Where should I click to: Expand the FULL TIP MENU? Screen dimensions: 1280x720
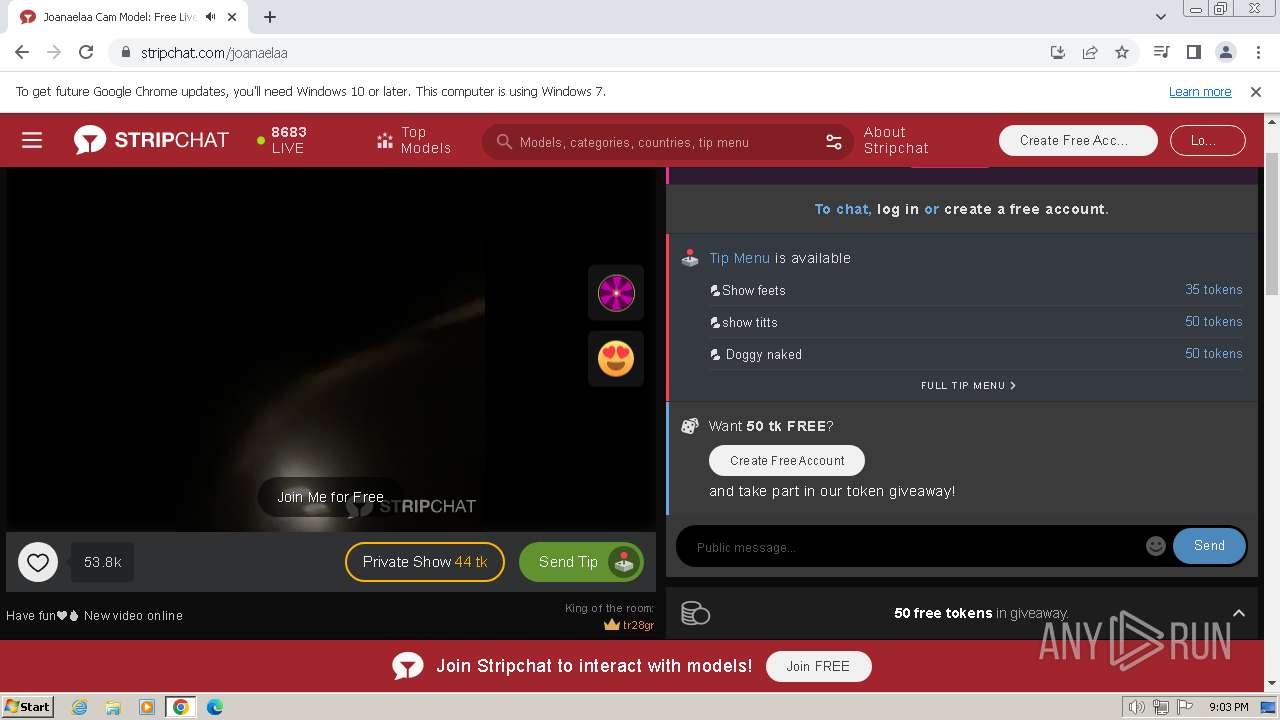968,385
